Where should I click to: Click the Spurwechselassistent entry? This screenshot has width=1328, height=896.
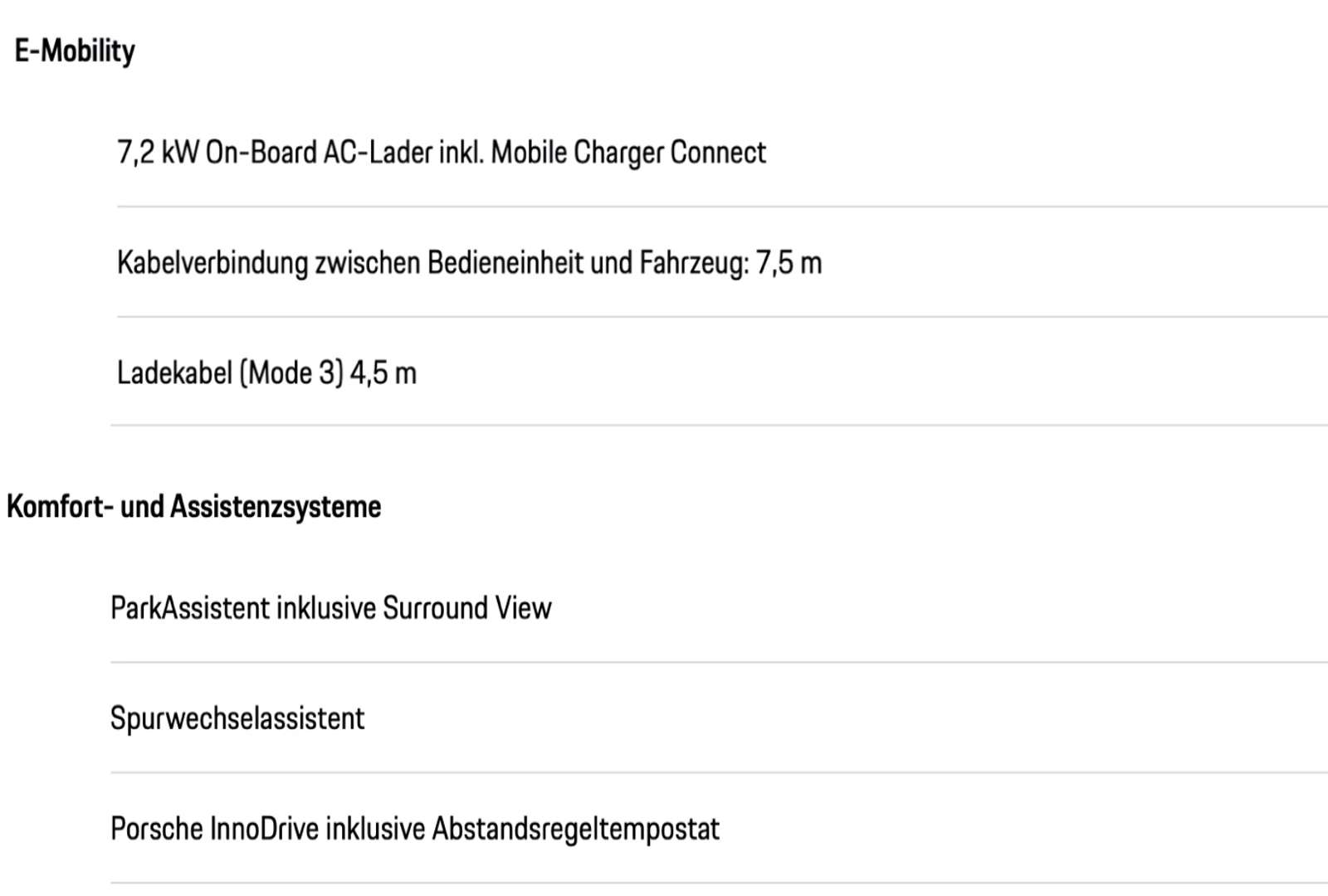coord(237,718)
